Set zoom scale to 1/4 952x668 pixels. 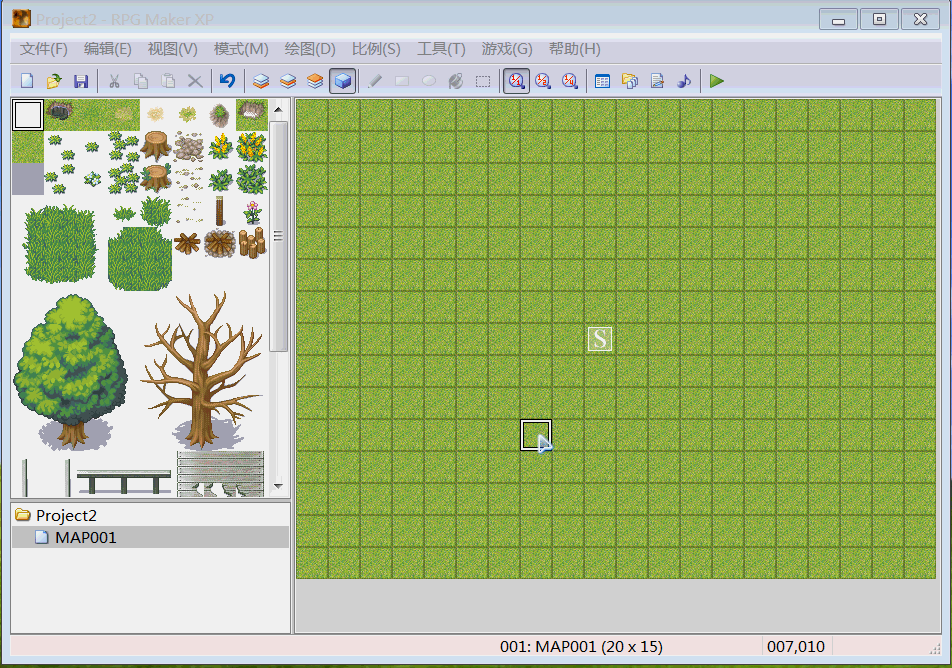570,81
